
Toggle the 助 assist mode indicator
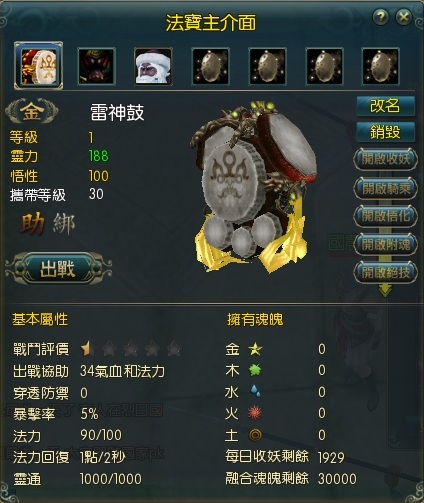tap(33, 224)
